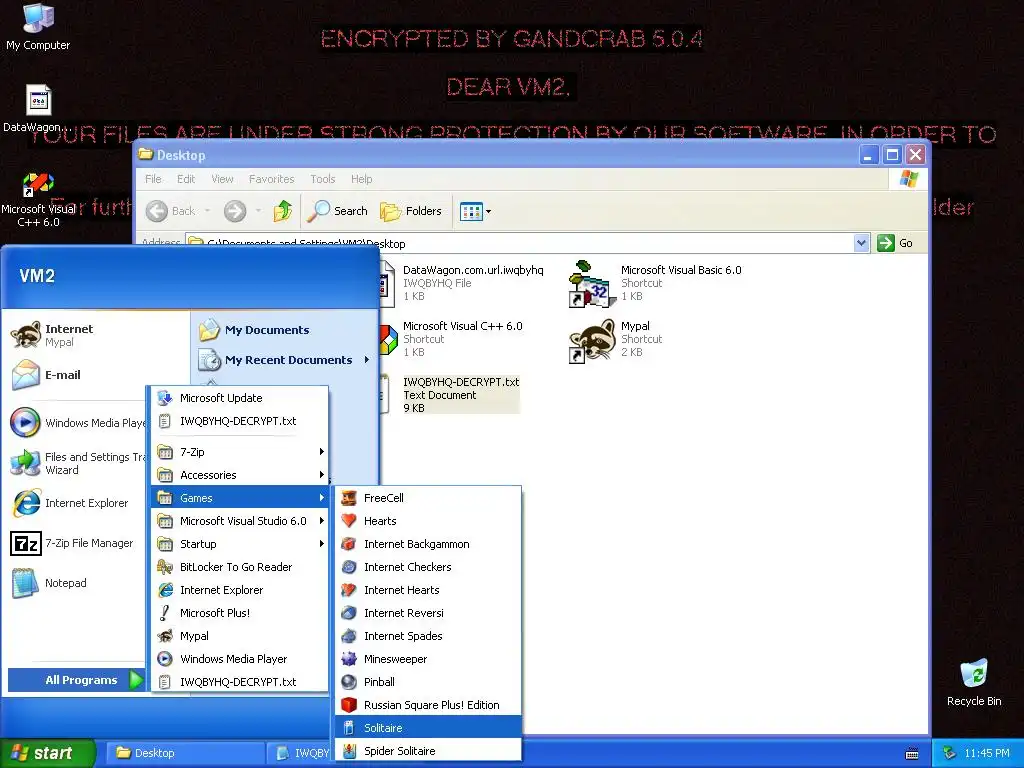Open Pinball game

(x=428, y=682)
